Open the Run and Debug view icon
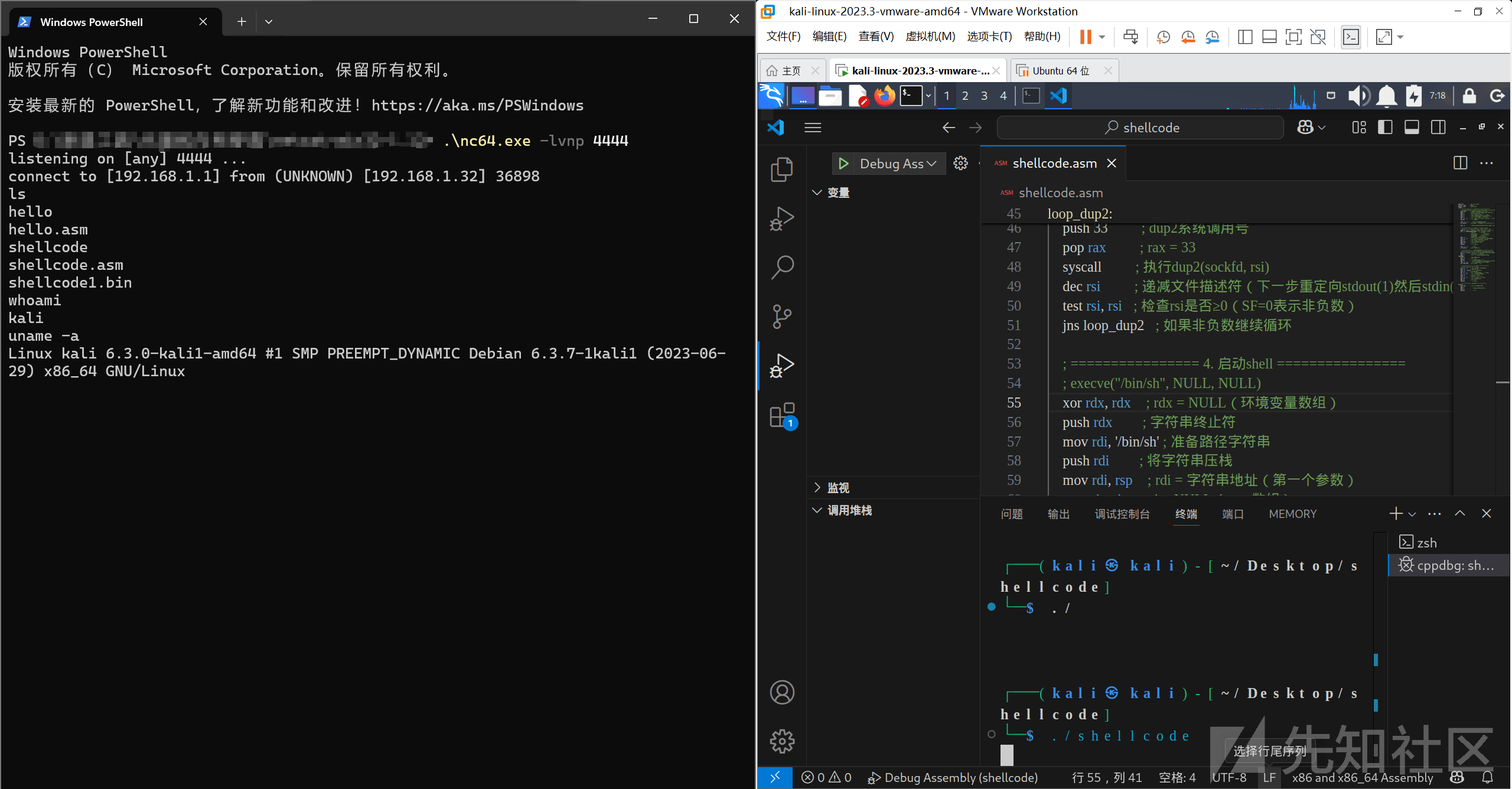Viewport: 1512px width, 789px height. click(x=782, y=366)
